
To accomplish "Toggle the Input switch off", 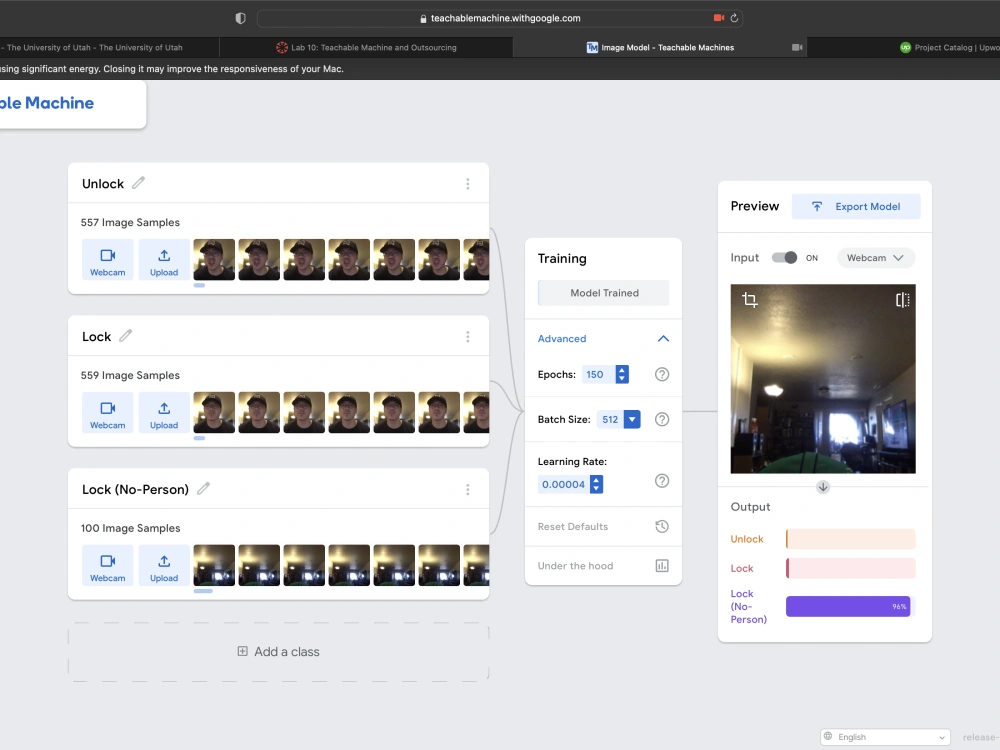I will [784, 258].
